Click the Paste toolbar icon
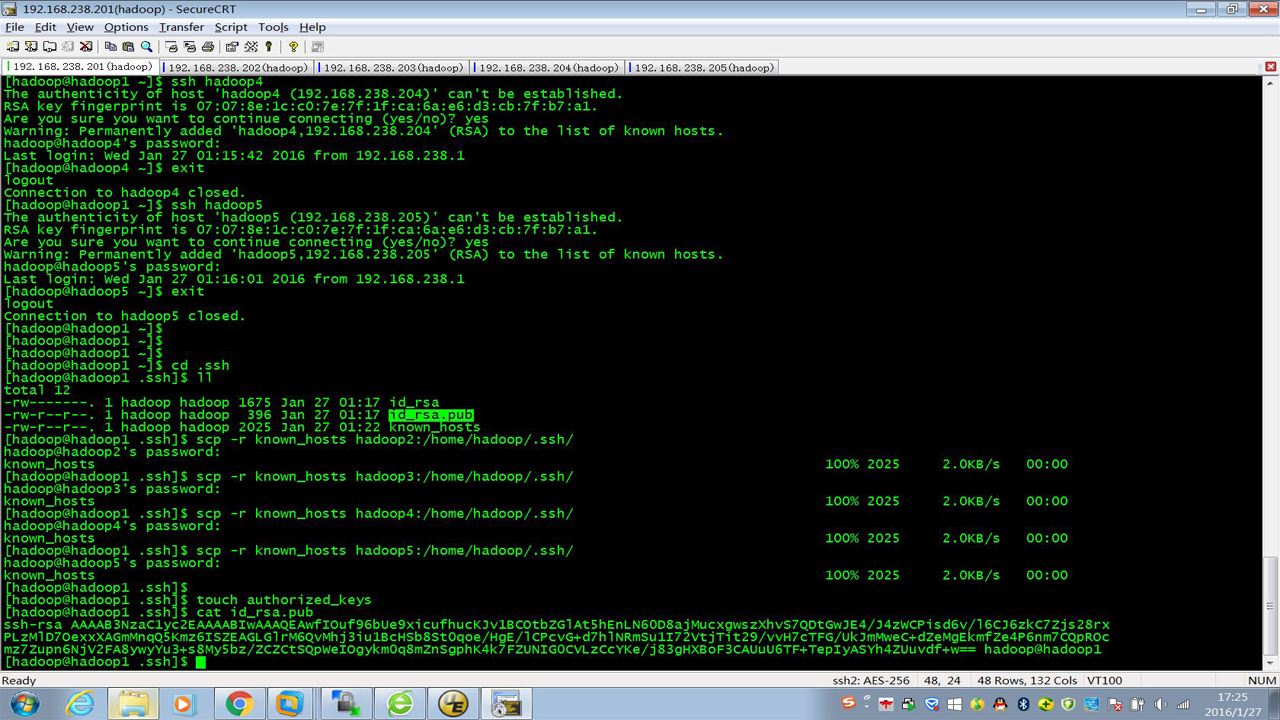 (128, 46)
